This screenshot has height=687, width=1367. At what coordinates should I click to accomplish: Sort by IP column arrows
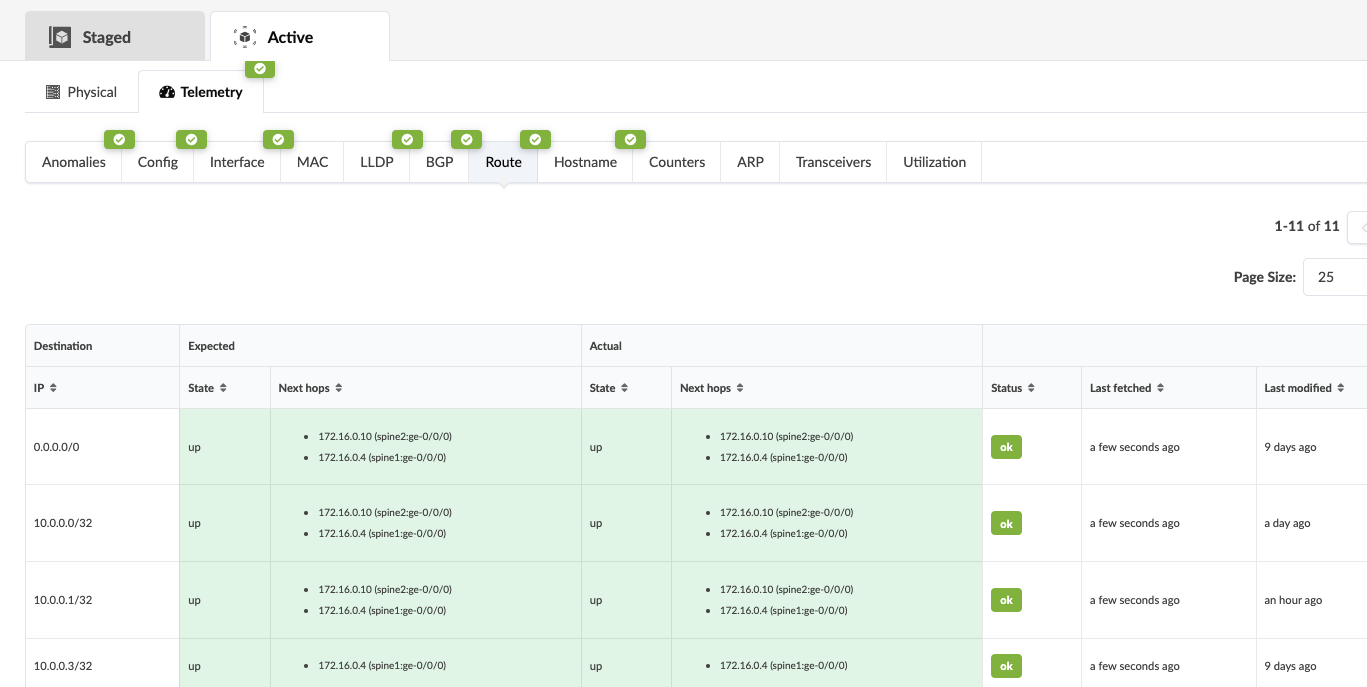53,388
